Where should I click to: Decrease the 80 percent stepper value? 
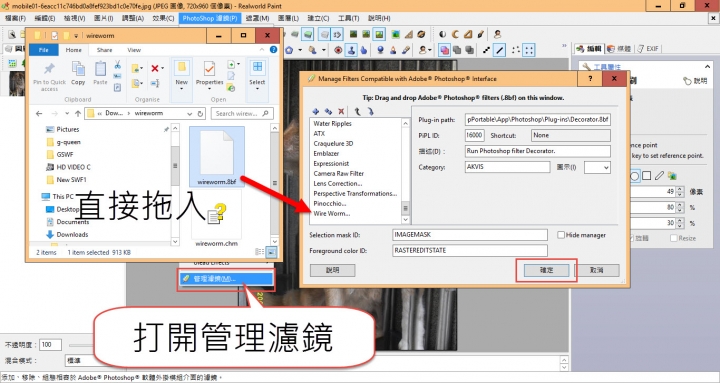(680, 210)
